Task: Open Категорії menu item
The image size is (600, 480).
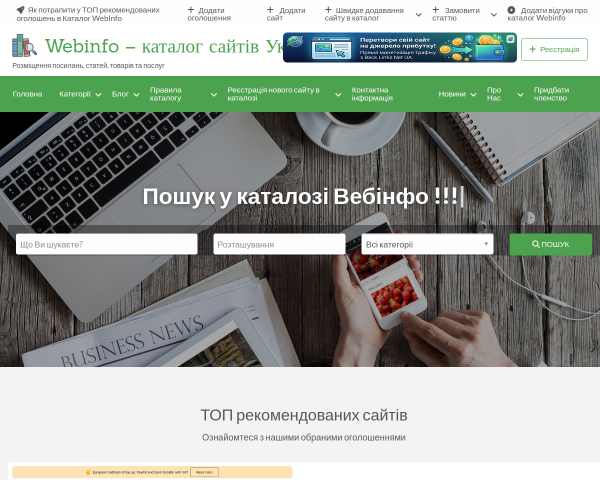Action: pyautogui.click(x=75, y=94)
